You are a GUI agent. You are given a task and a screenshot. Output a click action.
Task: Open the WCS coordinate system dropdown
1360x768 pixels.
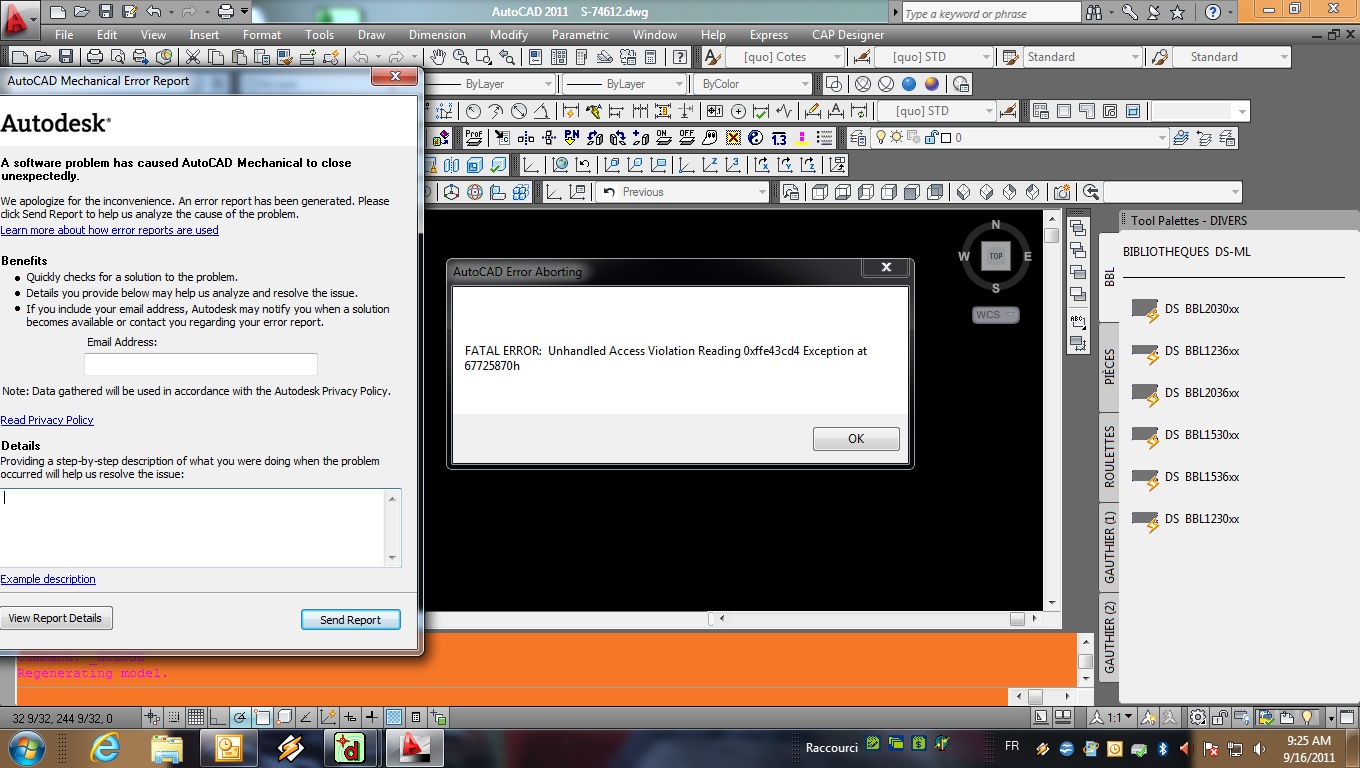pyautogui.click(x=996, y=315)
